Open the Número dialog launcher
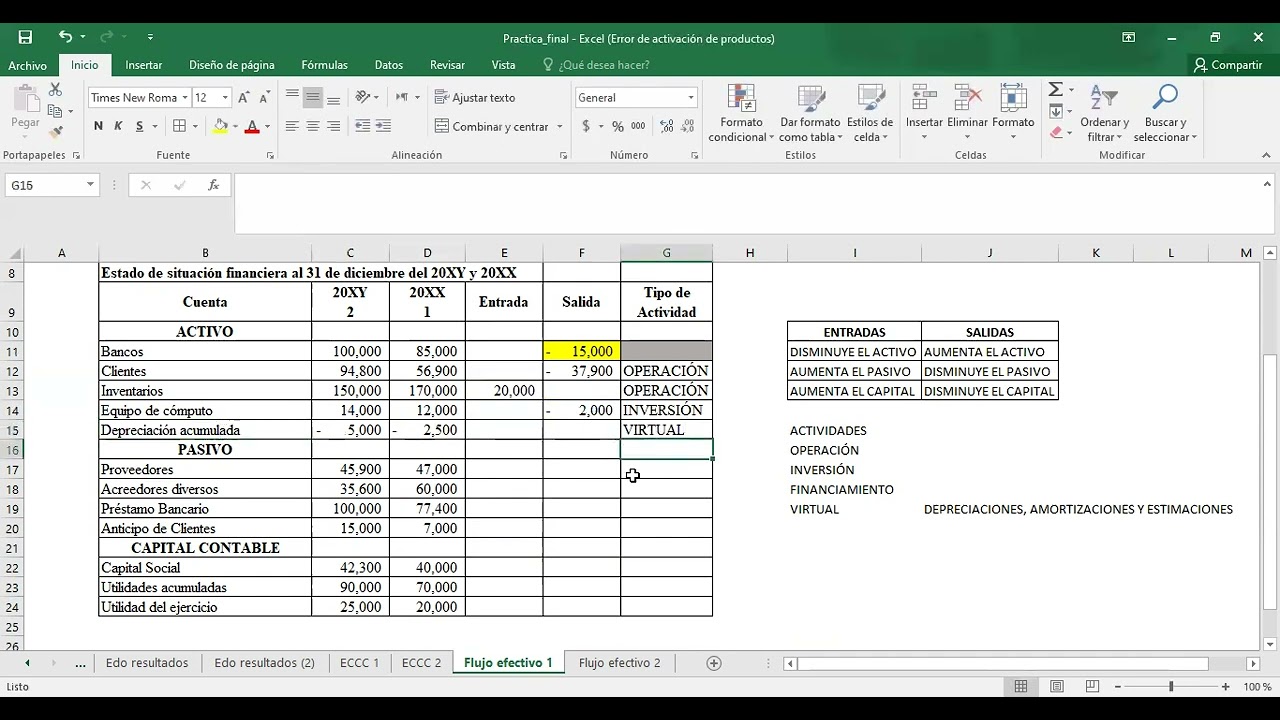This screenshot has width=1280, height=720. pyautogui.click(x=694, y=156)
